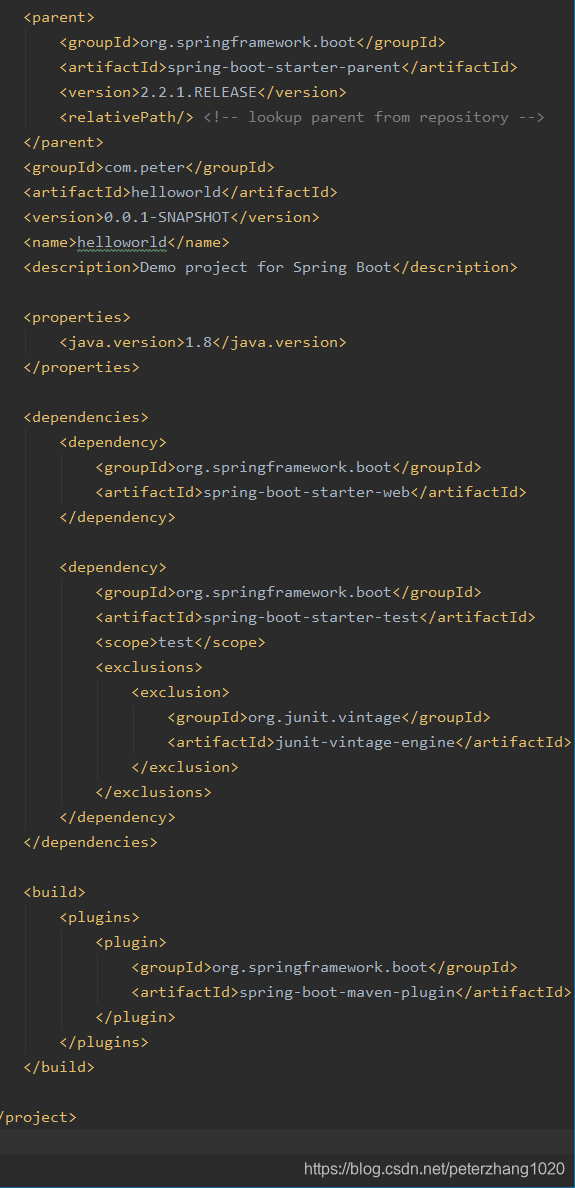
Task: Click the closing plugin tag
Action: point(136,1017)
